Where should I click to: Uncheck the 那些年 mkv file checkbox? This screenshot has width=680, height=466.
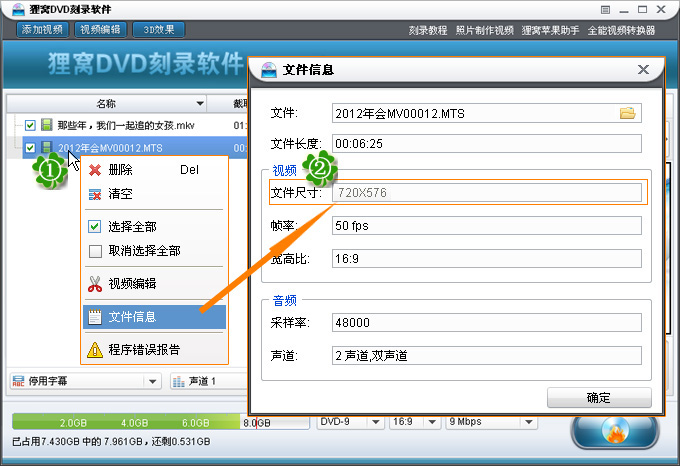pyautogui.click(x=30, y=125)
